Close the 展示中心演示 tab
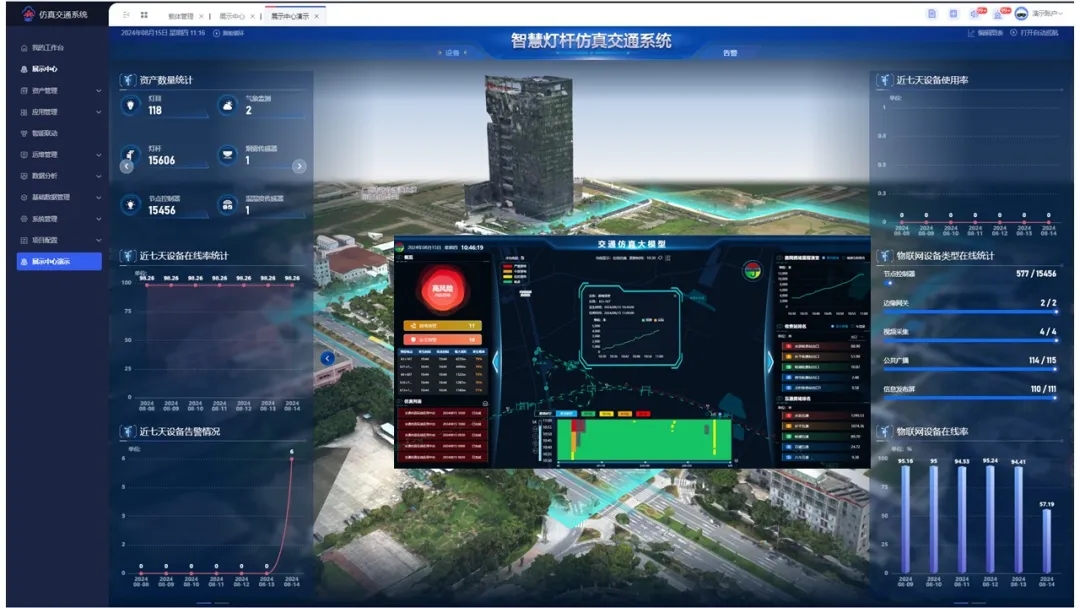Screen dimensions: 1080x608 (317, 17)
